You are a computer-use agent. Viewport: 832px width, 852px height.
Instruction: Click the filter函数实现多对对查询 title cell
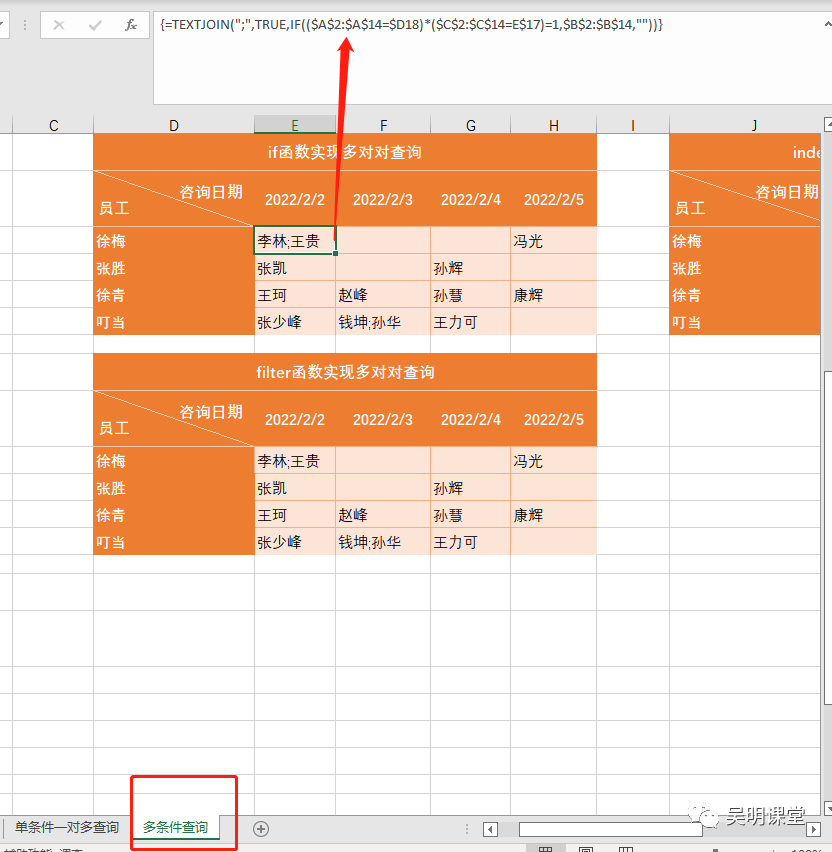(345, 372)
